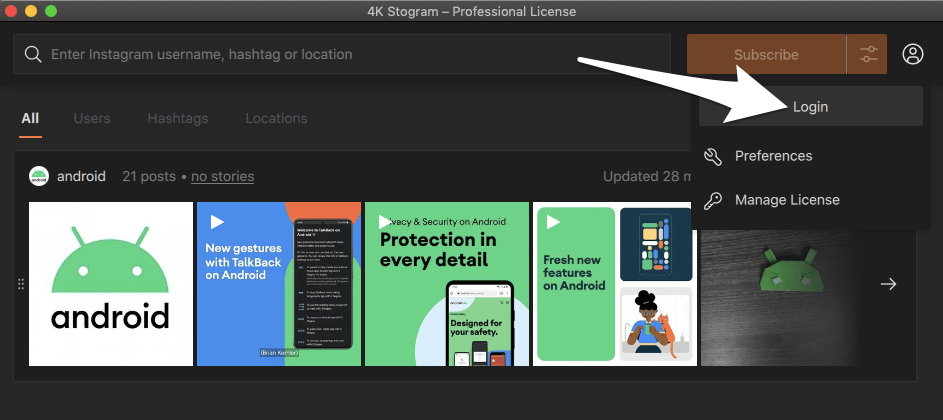Choose Manage License menu entry
The height and width of the screenshot is (420, 943).
pyautogui.click(x=787, y=200)
